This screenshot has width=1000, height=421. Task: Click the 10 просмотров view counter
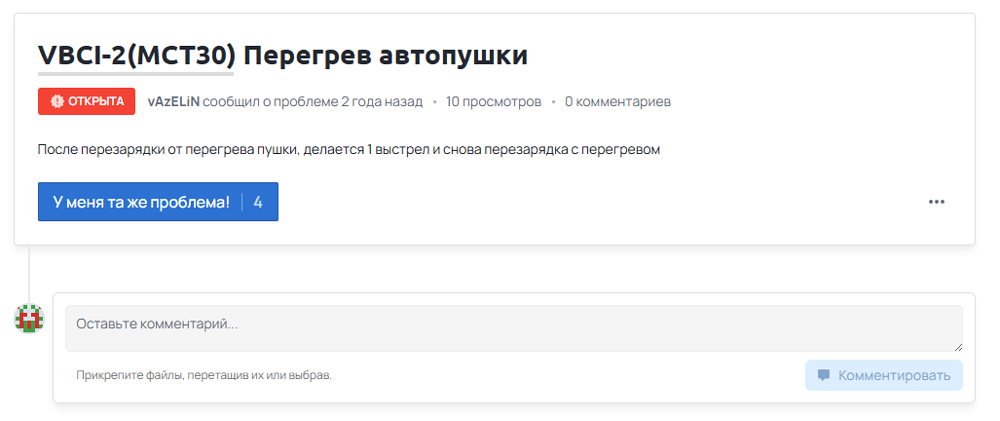click(x=493, y=101)
